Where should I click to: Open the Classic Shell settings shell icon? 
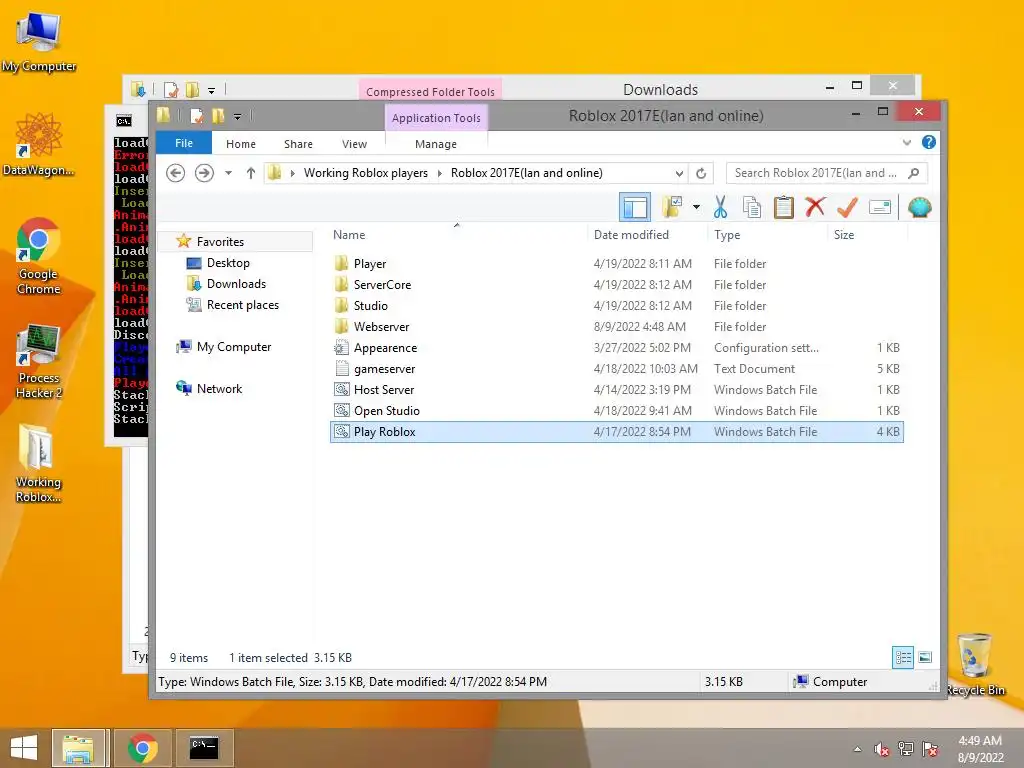[920, 208]
